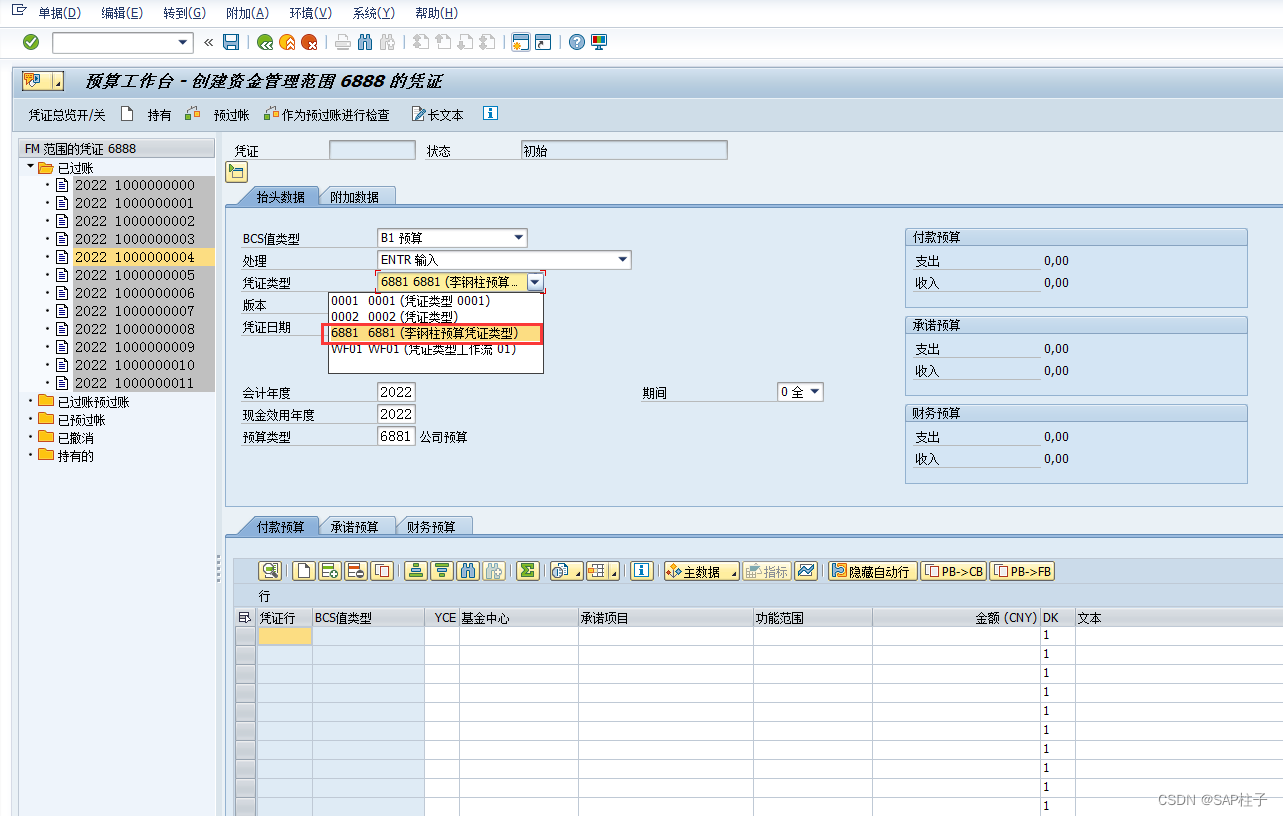Click the Create row icon in grid toolbar
This screenshot has width=1283, height=816.
(x=304, y=571)
